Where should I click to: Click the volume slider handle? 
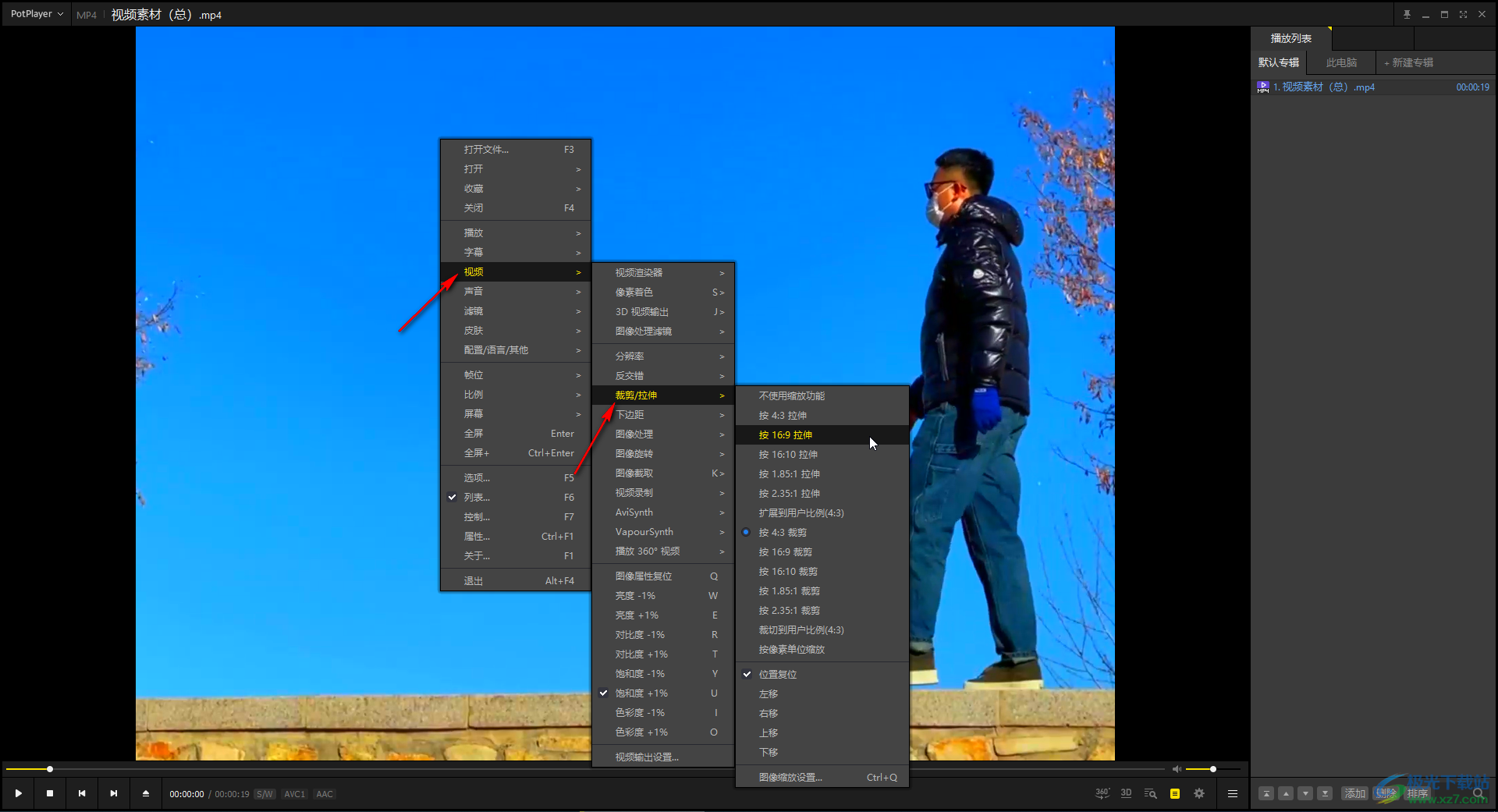[1212, 769]
